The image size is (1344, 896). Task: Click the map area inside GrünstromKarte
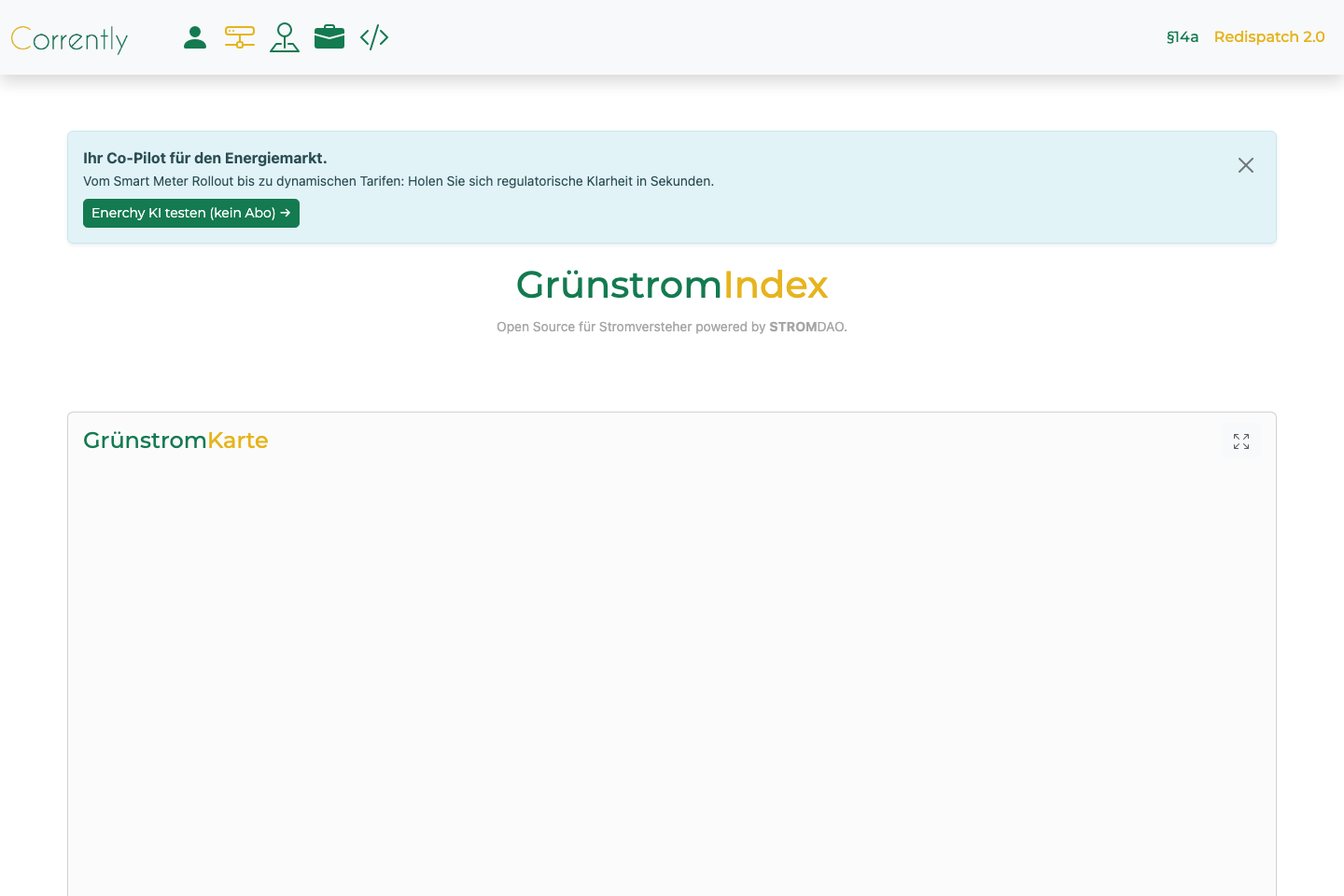[671, 672]
